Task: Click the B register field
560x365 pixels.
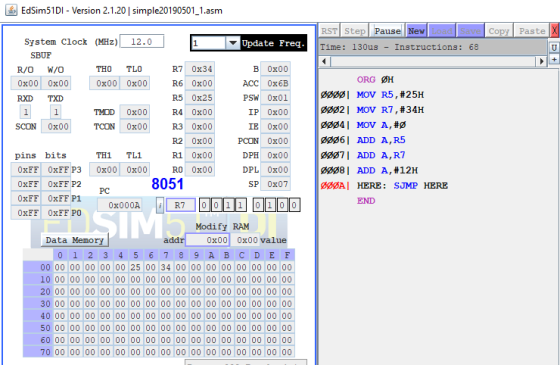Action: (x=275, y=69)
